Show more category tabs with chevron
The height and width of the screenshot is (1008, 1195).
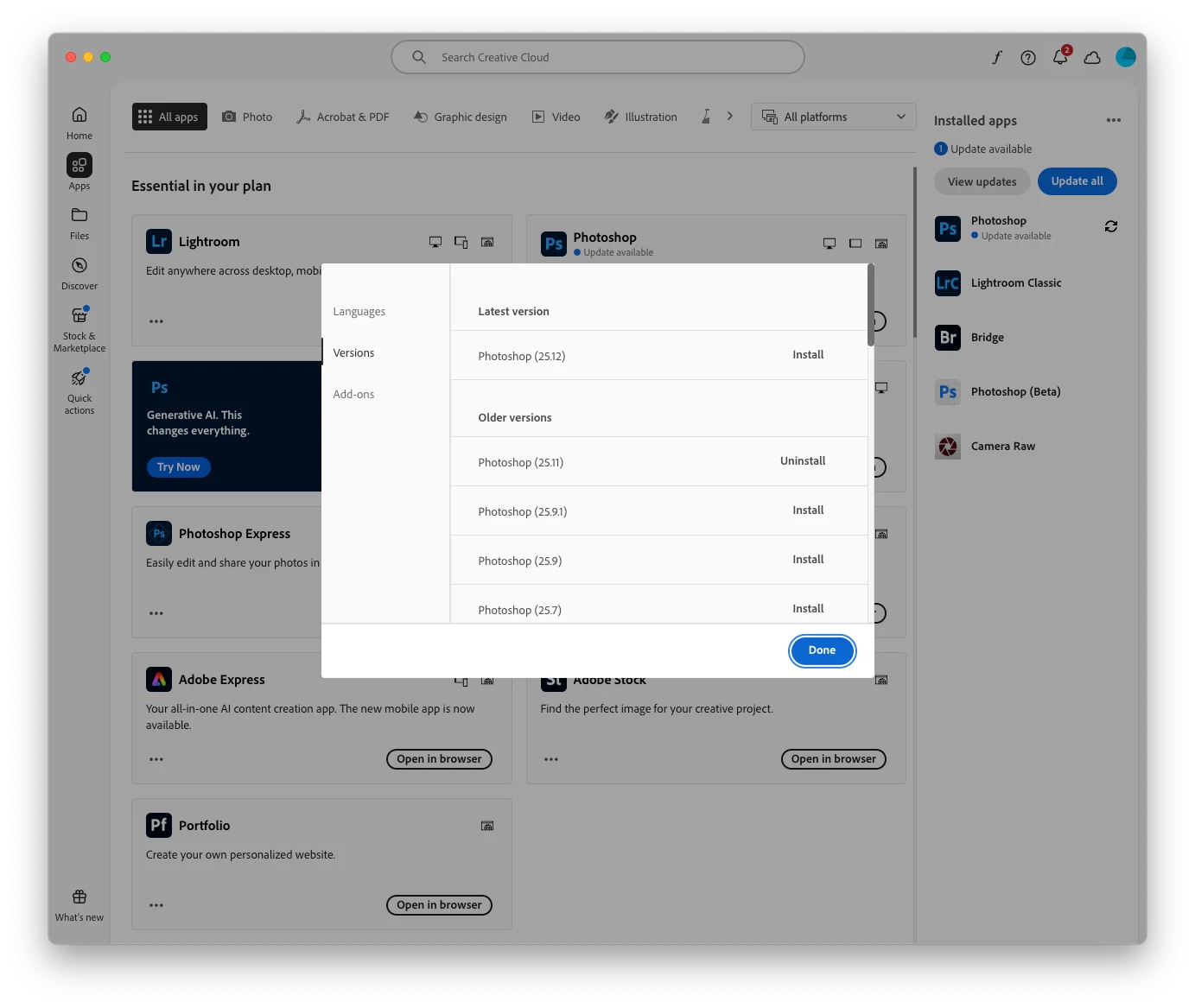tap(729, 116)
